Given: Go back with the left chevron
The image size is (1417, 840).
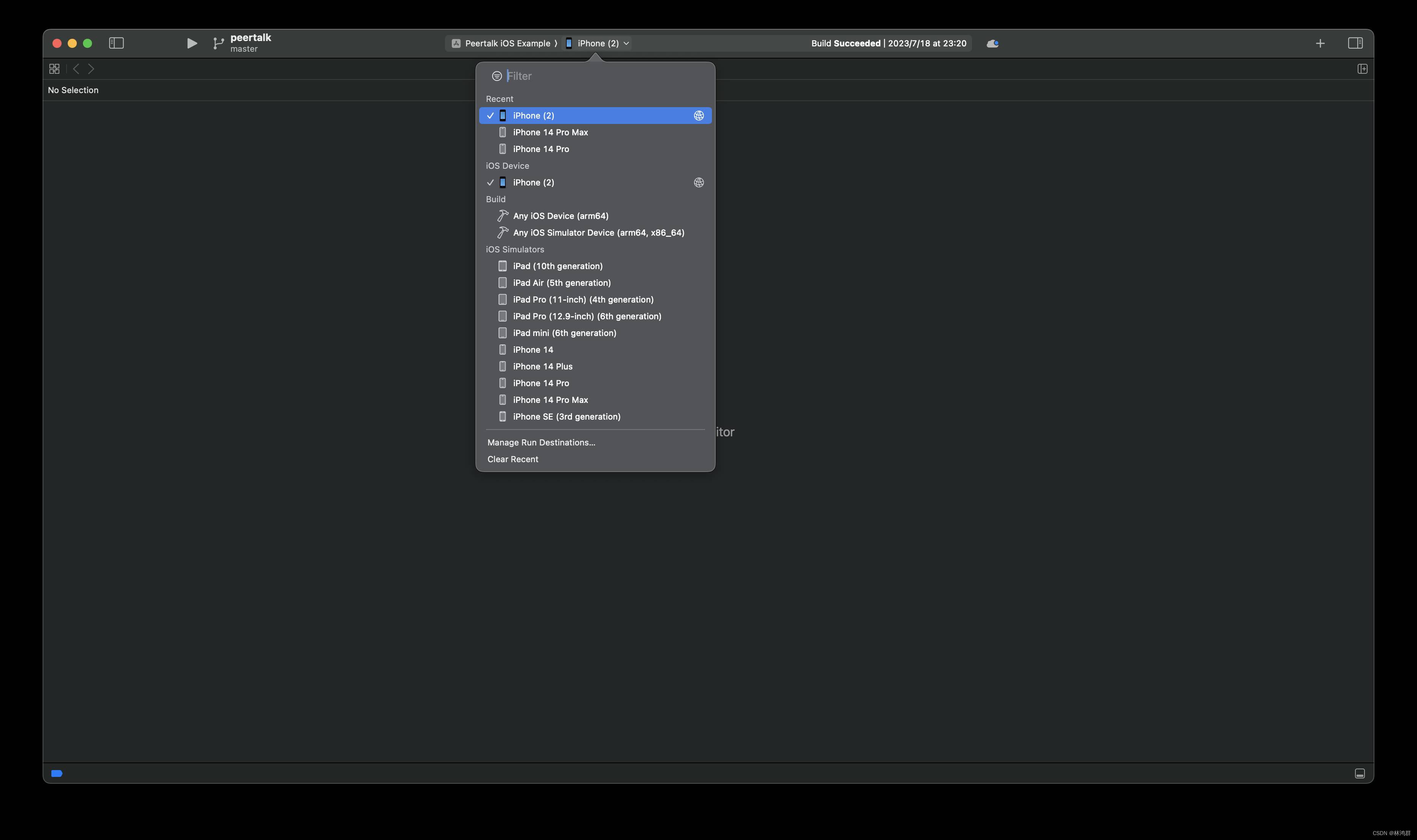Looking at the screenshot, I should [x=76, y=68].
